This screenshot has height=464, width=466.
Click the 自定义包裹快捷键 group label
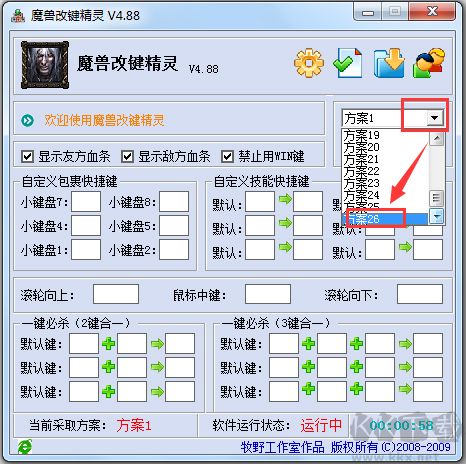69,182
